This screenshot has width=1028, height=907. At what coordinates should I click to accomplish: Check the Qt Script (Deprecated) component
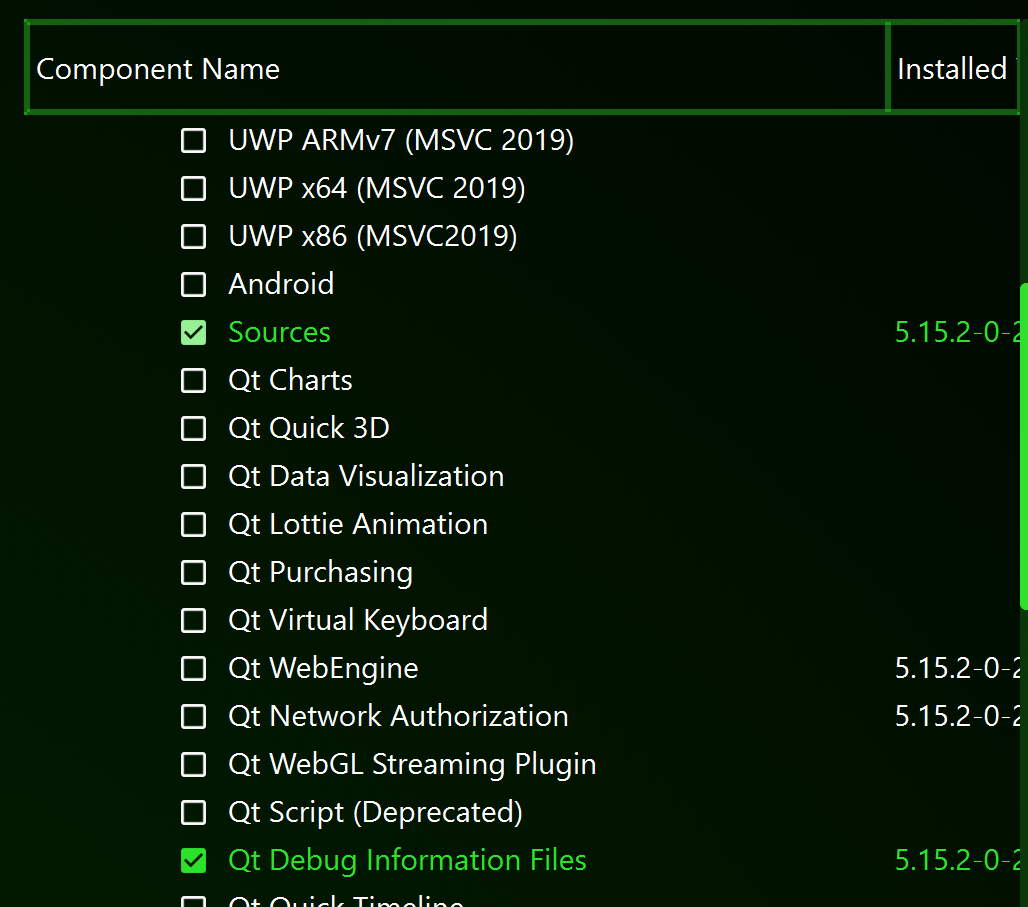(193, 812)
